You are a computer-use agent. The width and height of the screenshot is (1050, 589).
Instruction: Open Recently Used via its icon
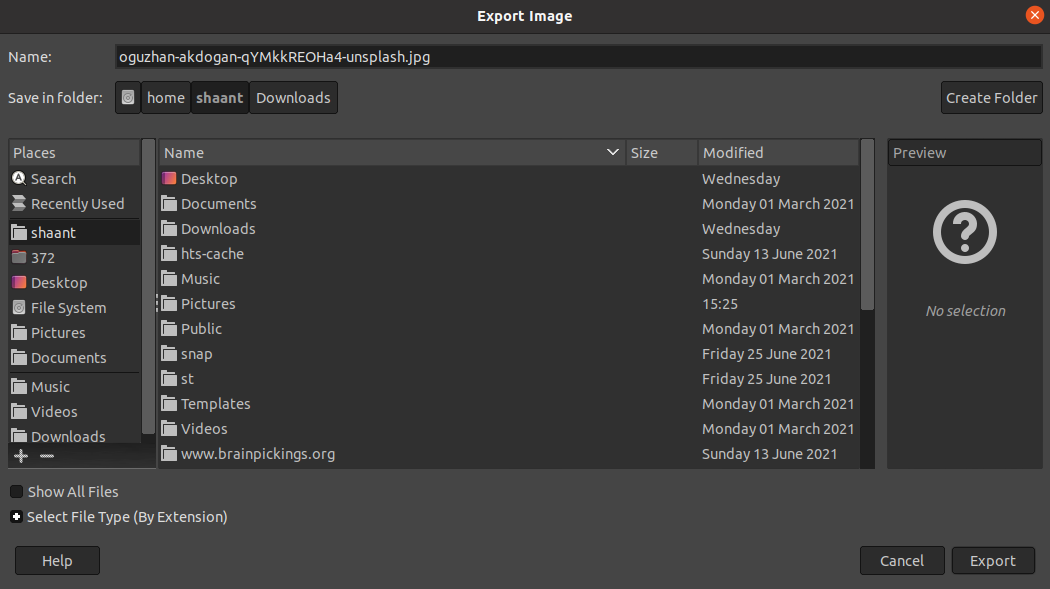(19, 203)
